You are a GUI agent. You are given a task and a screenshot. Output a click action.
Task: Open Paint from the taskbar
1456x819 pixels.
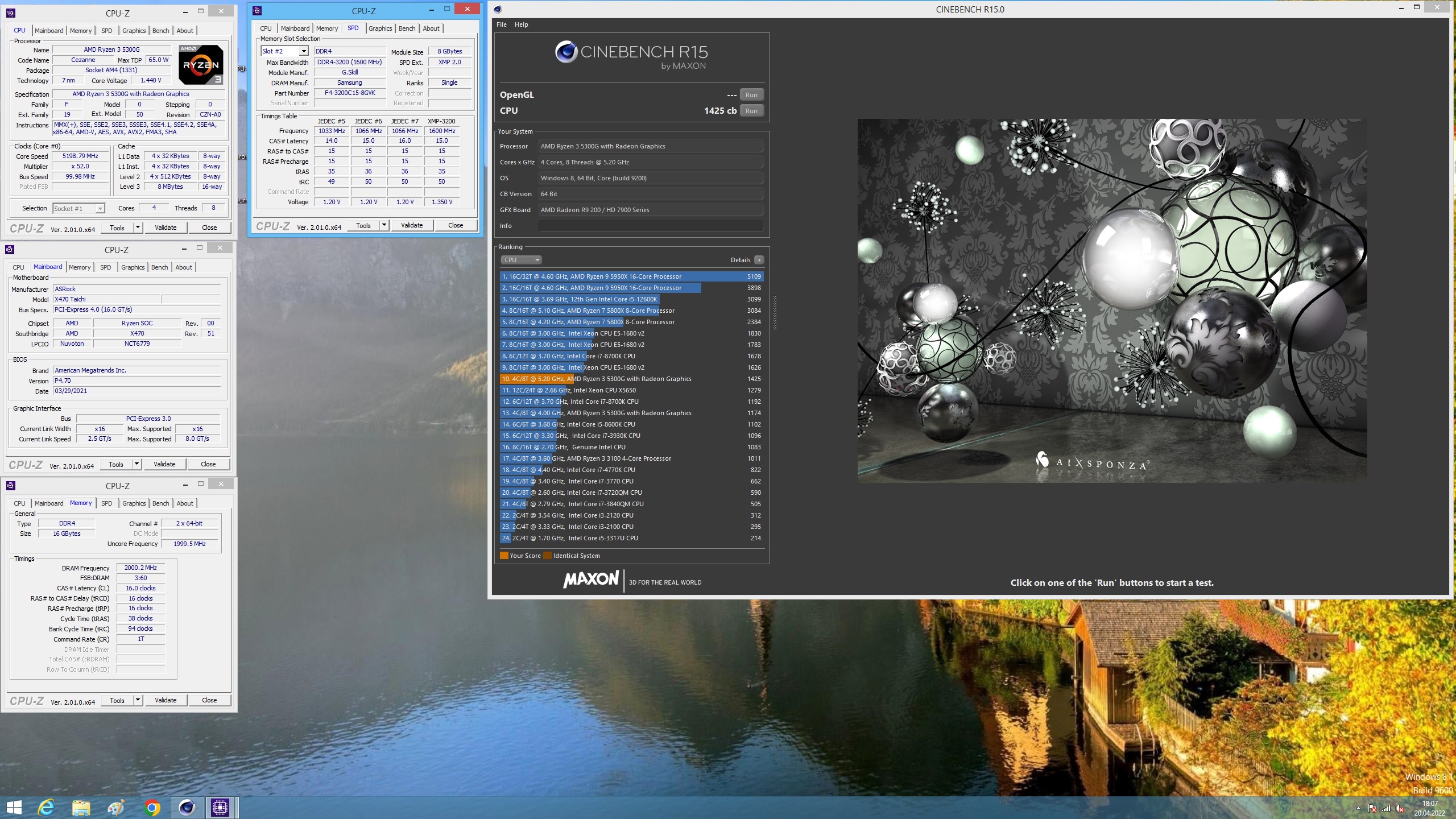[x=116, y=807]
